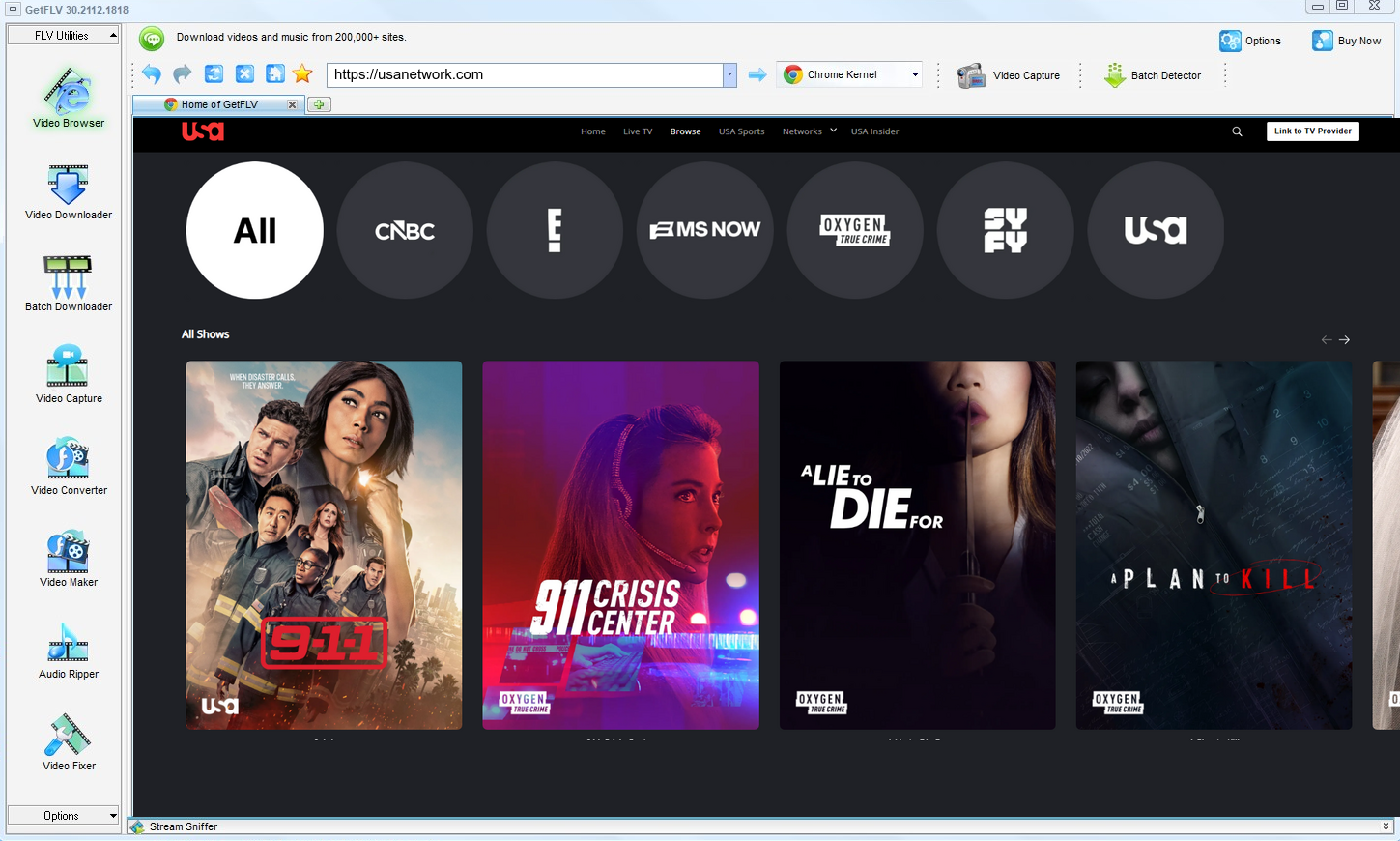
Task: Go to the home page icon
Action: click(275, 74)
